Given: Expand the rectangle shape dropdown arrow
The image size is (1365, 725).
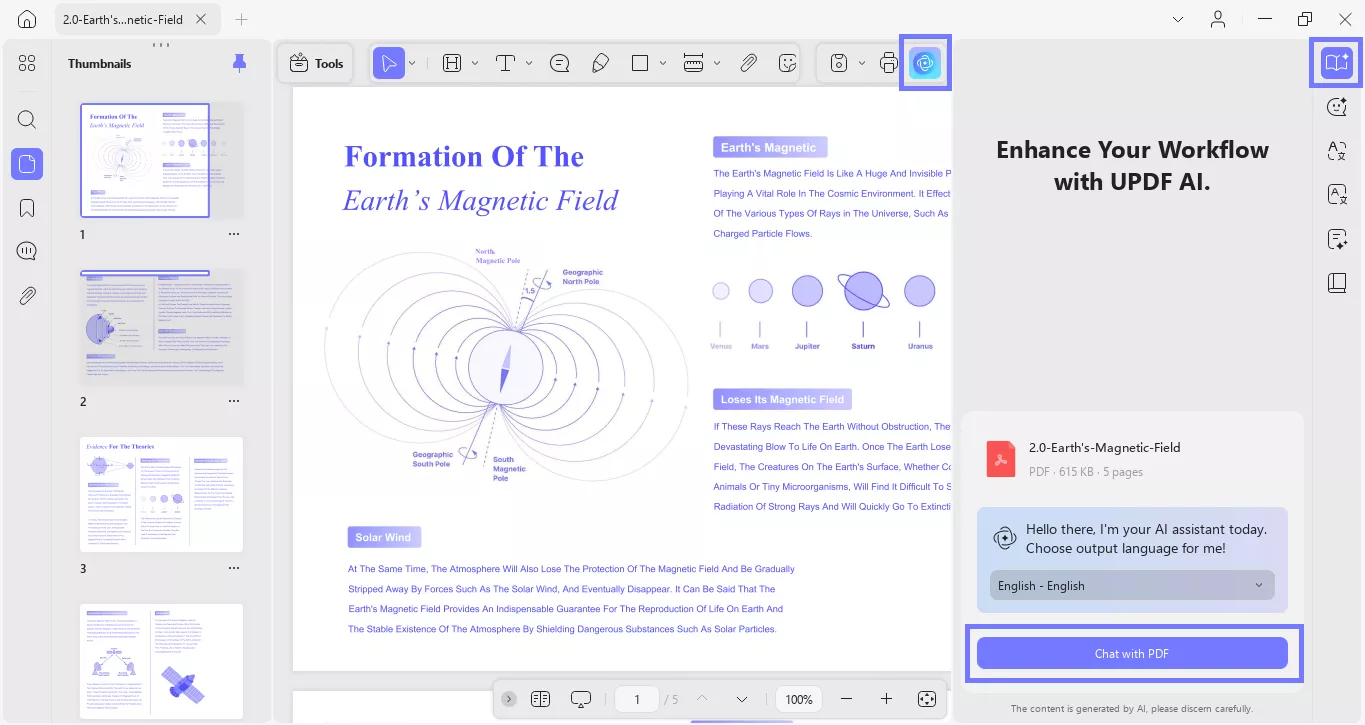Looking at the screenshot, I should 663,64.
